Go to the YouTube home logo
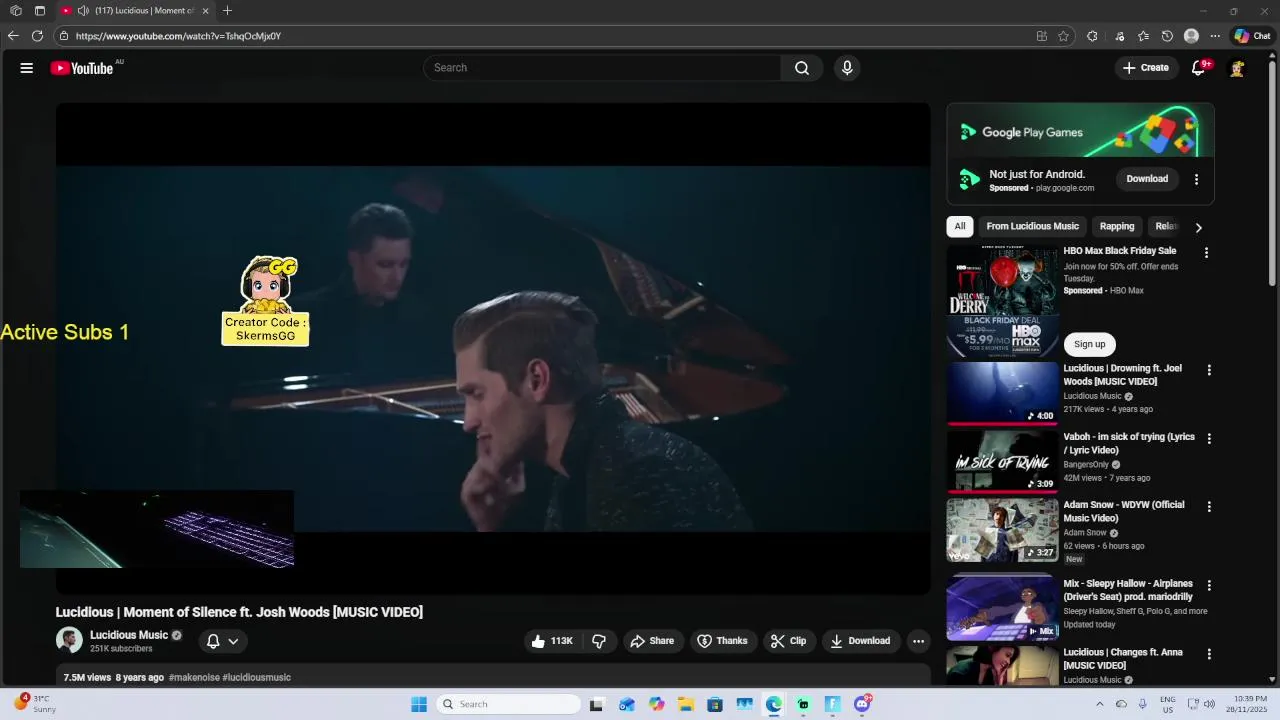1280x720 pixels. tap(82, 68)
